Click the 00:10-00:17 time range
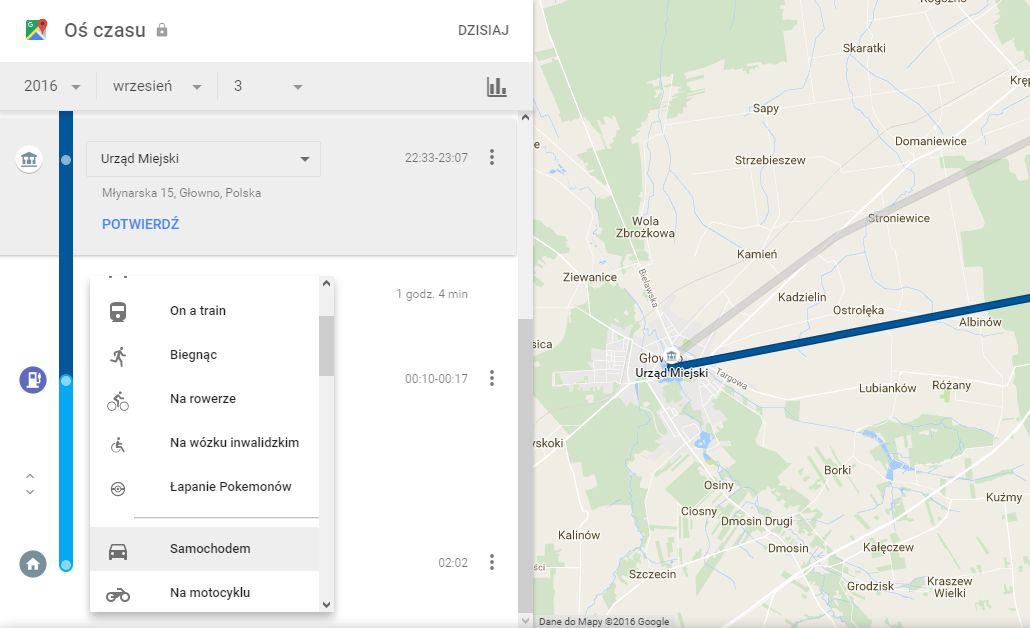The image size is (1030, 628). pyautogui.click(x=436, y=378)
